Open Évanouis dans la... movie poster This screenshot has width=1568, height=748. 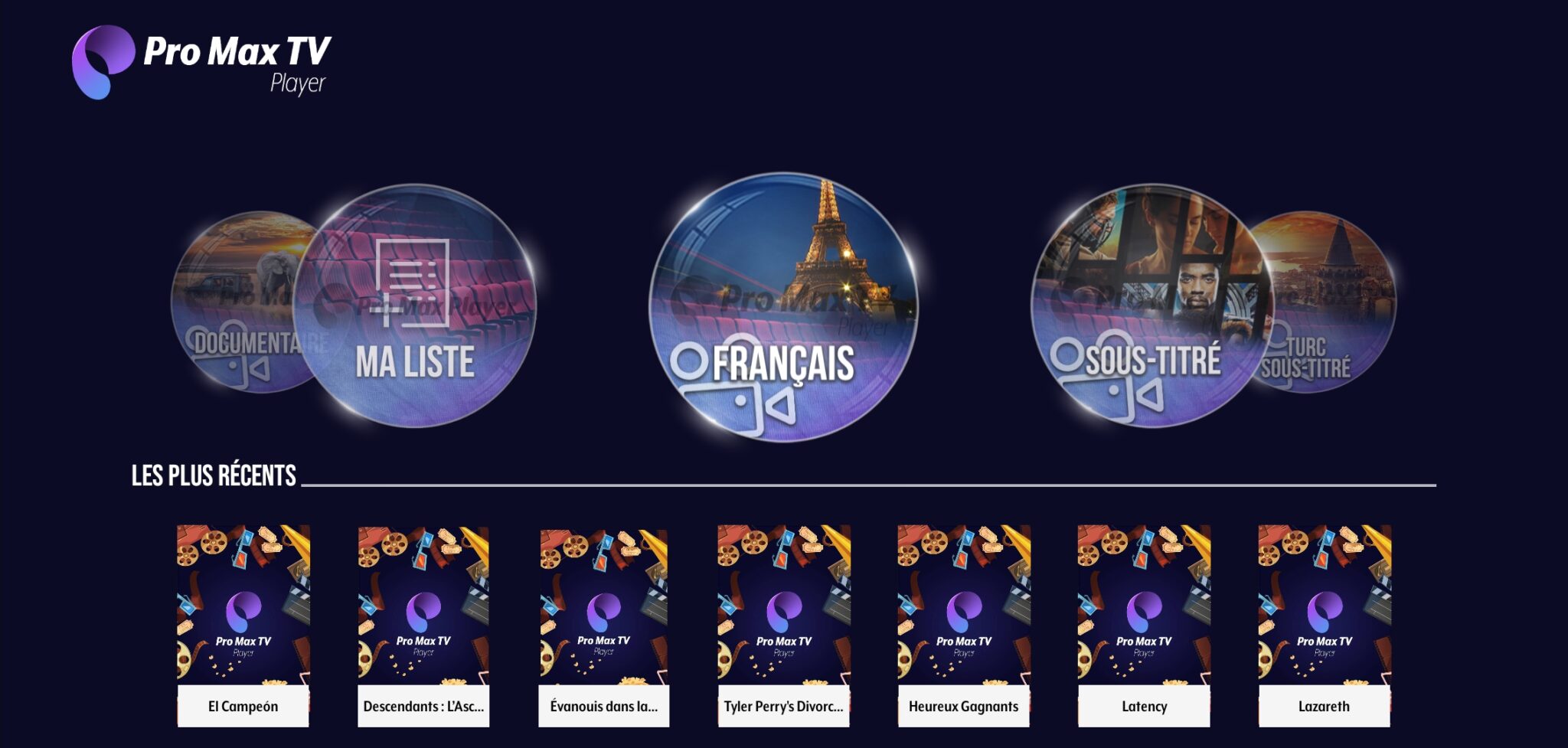pyautogui.click(x=603, y=605)
